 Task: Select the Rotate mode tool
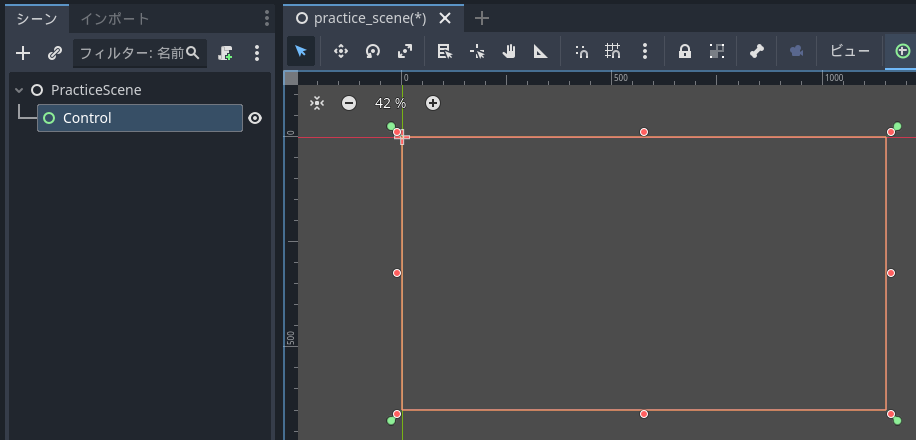tap(372, 52)
